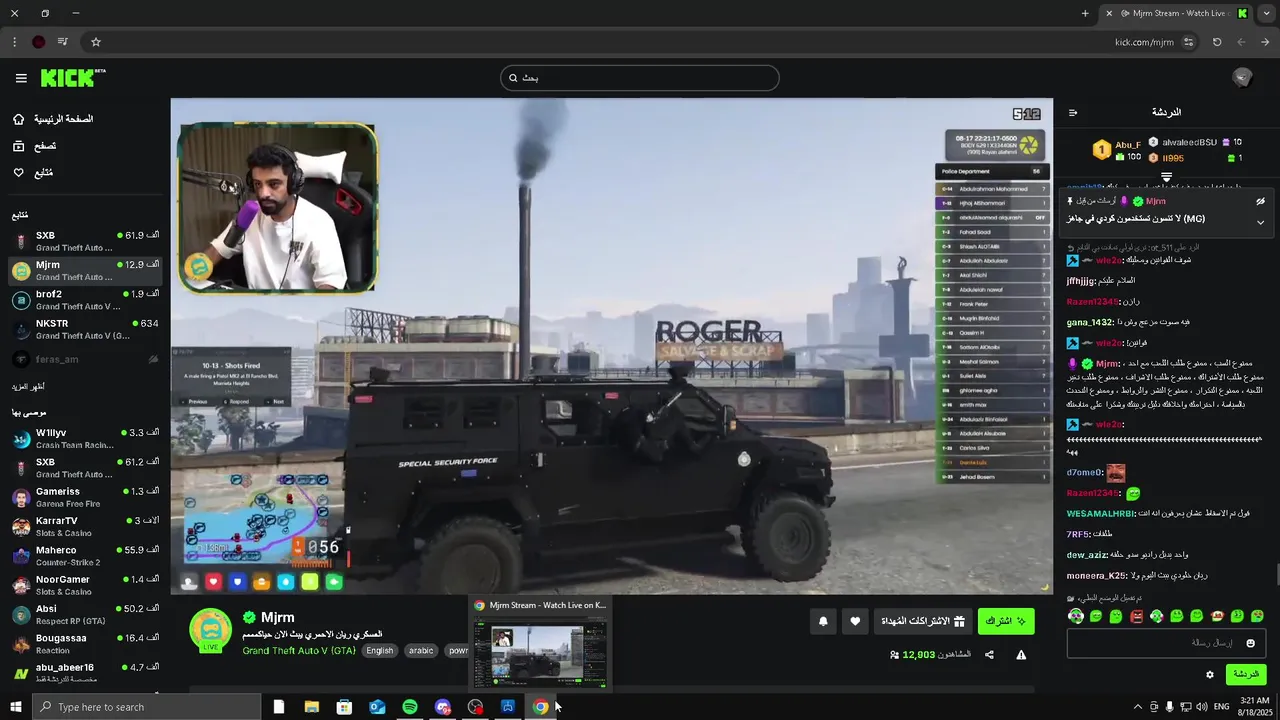Click the chat scrollbar

1276,575
